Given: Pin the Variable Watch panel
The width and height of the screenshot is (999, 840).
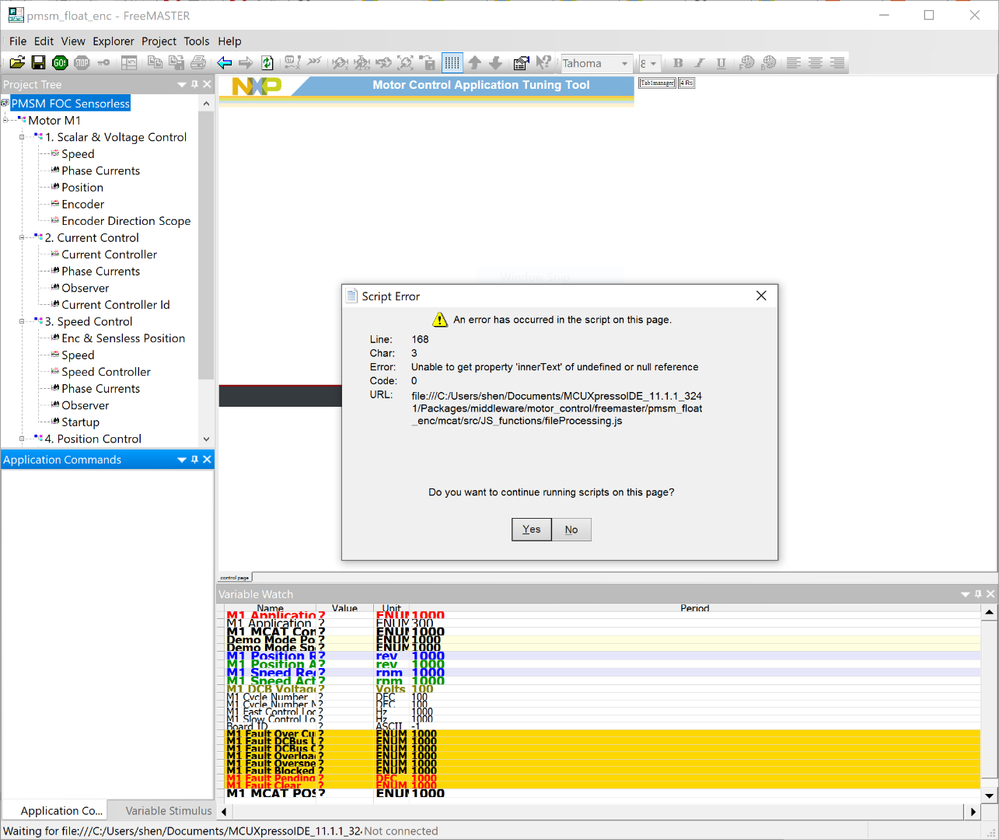Looking at the screenshot, I should click(x=979, y=594).
